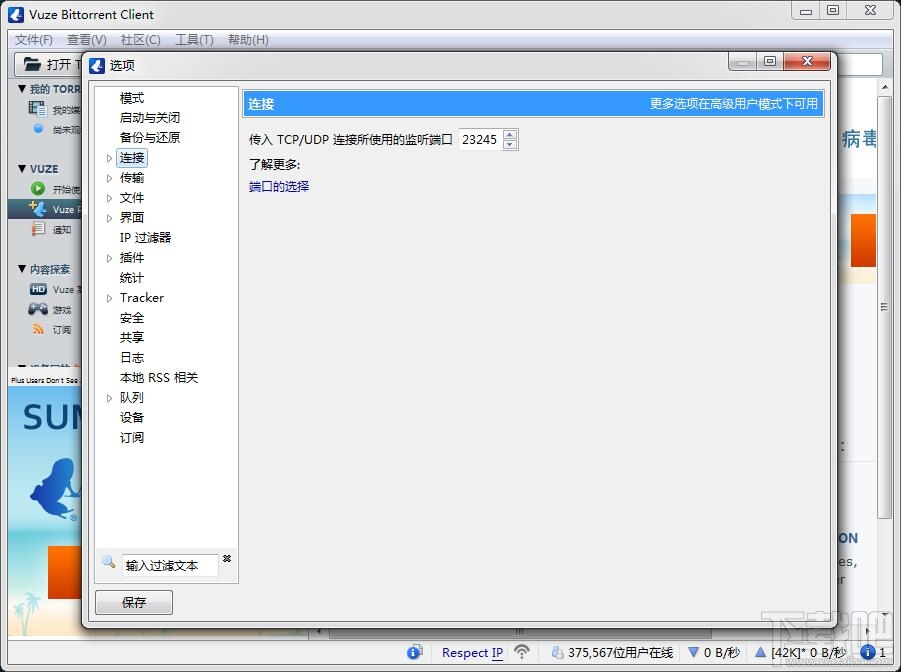Click the 保存 button
Screen dimensions: 901x672
click(134, 602)
